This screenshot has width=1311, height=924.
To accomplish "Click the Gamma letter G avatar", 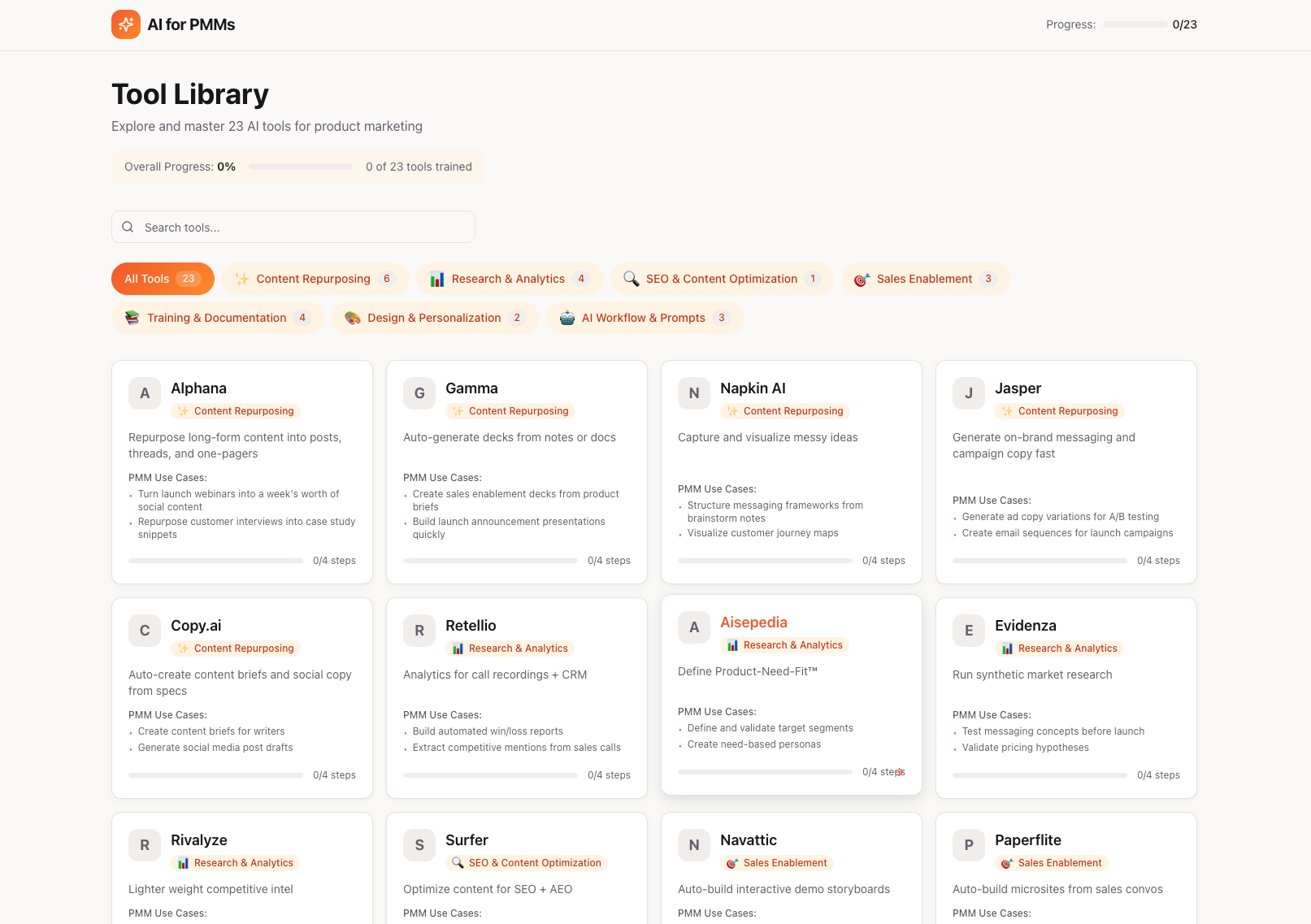I will click(x=419, y=393).
